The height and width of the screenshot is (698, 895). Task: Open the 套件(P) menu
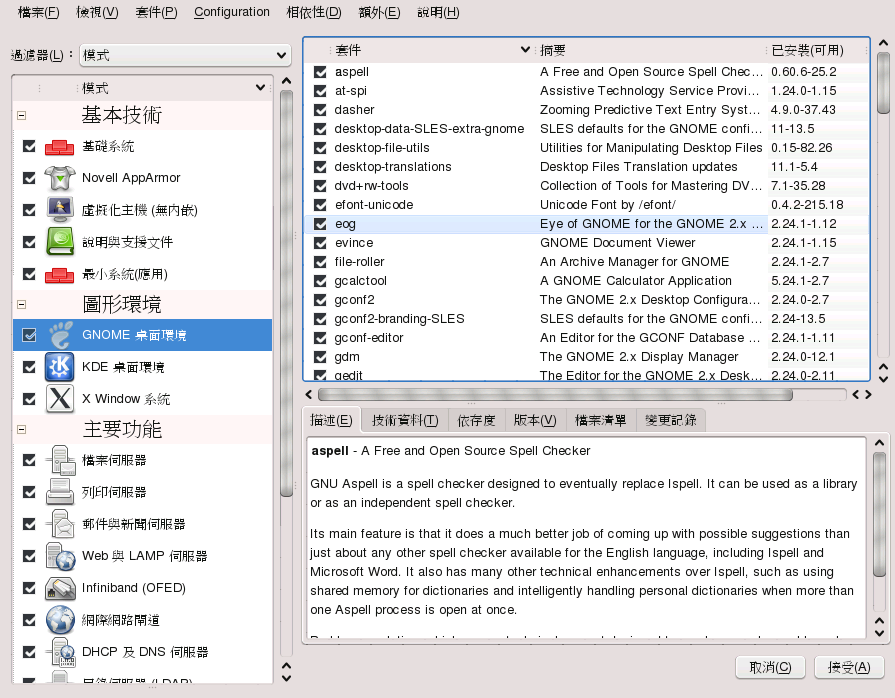[x=156, y=12]
